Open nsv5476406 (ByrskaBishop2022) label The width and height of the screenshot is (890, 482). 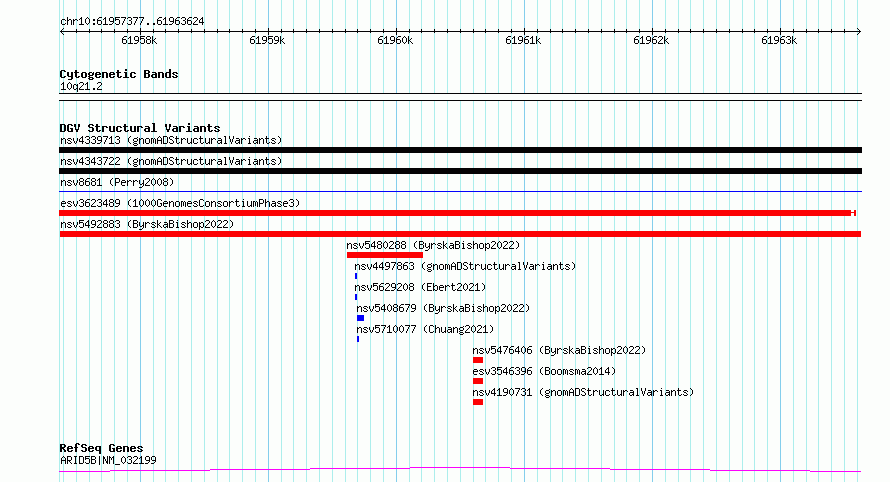click(x=559, y=350)
